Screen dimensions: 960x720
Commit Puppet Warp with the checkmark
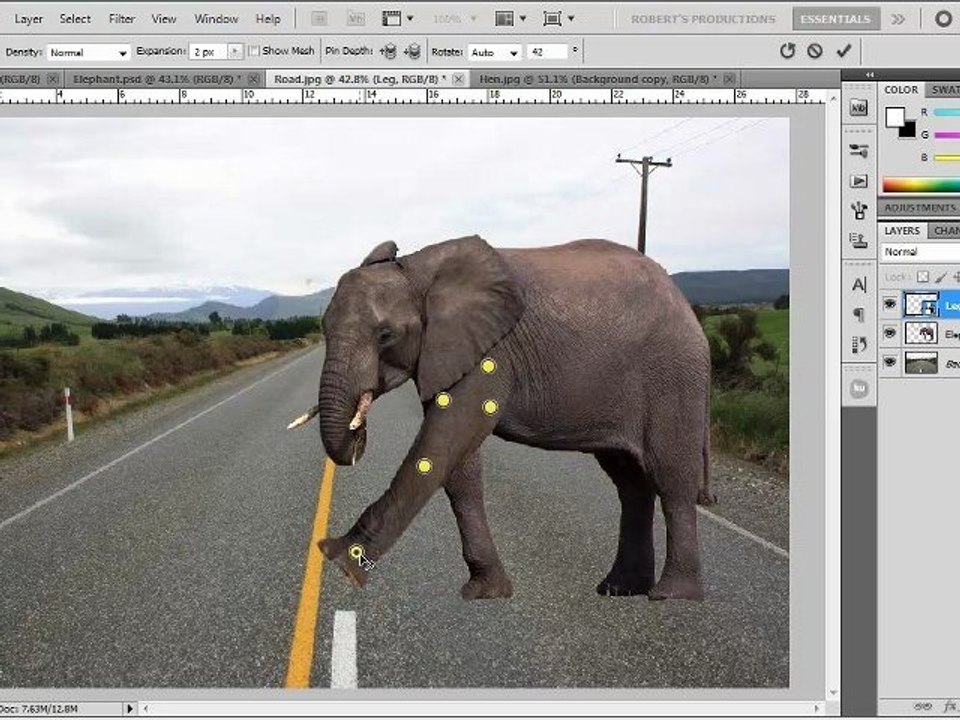844,50
